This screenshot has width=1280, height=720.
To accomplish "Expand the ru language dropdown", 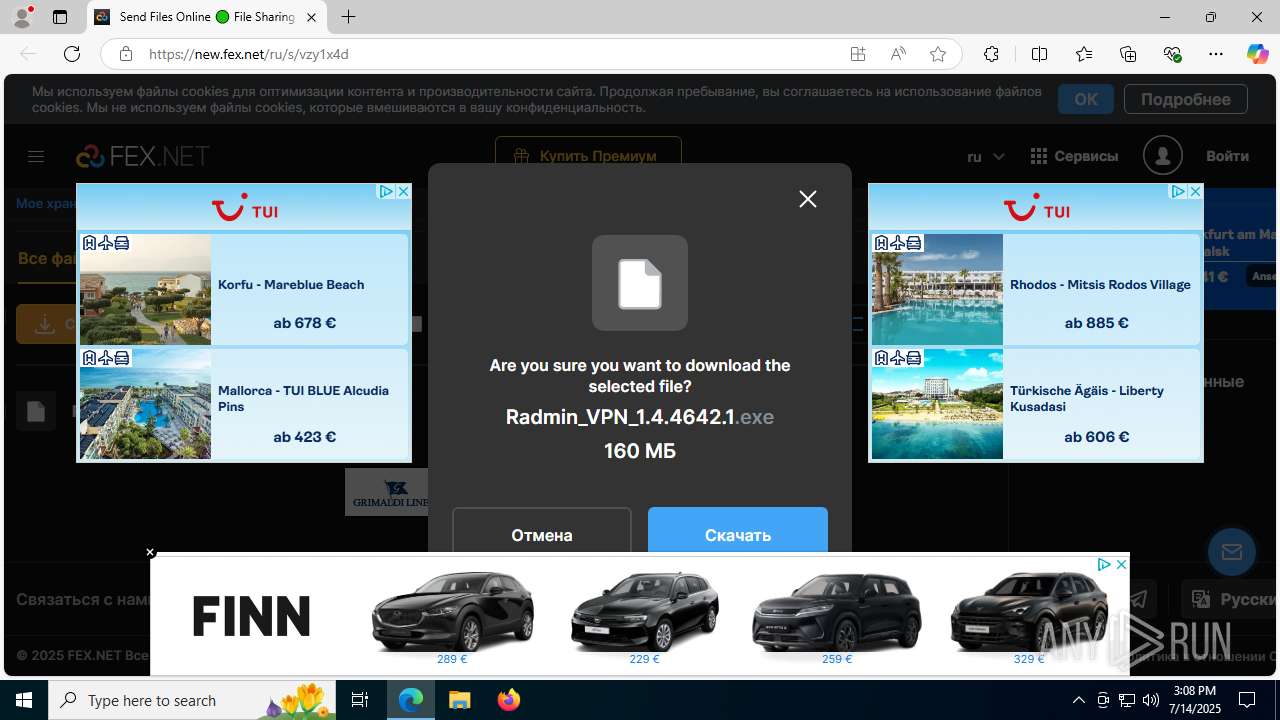I will (x=986, y=156).
